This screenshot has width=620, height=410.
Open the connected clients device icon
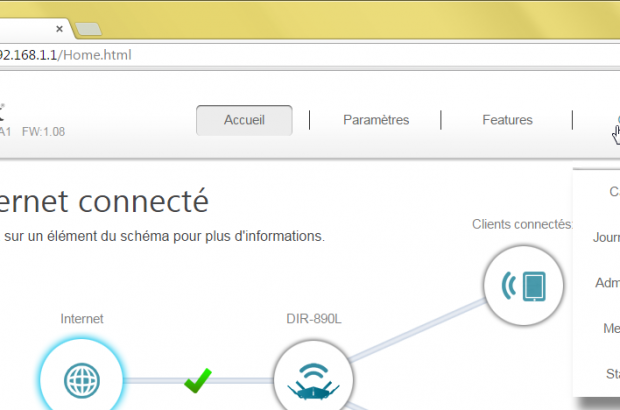(x=526, y=287)
